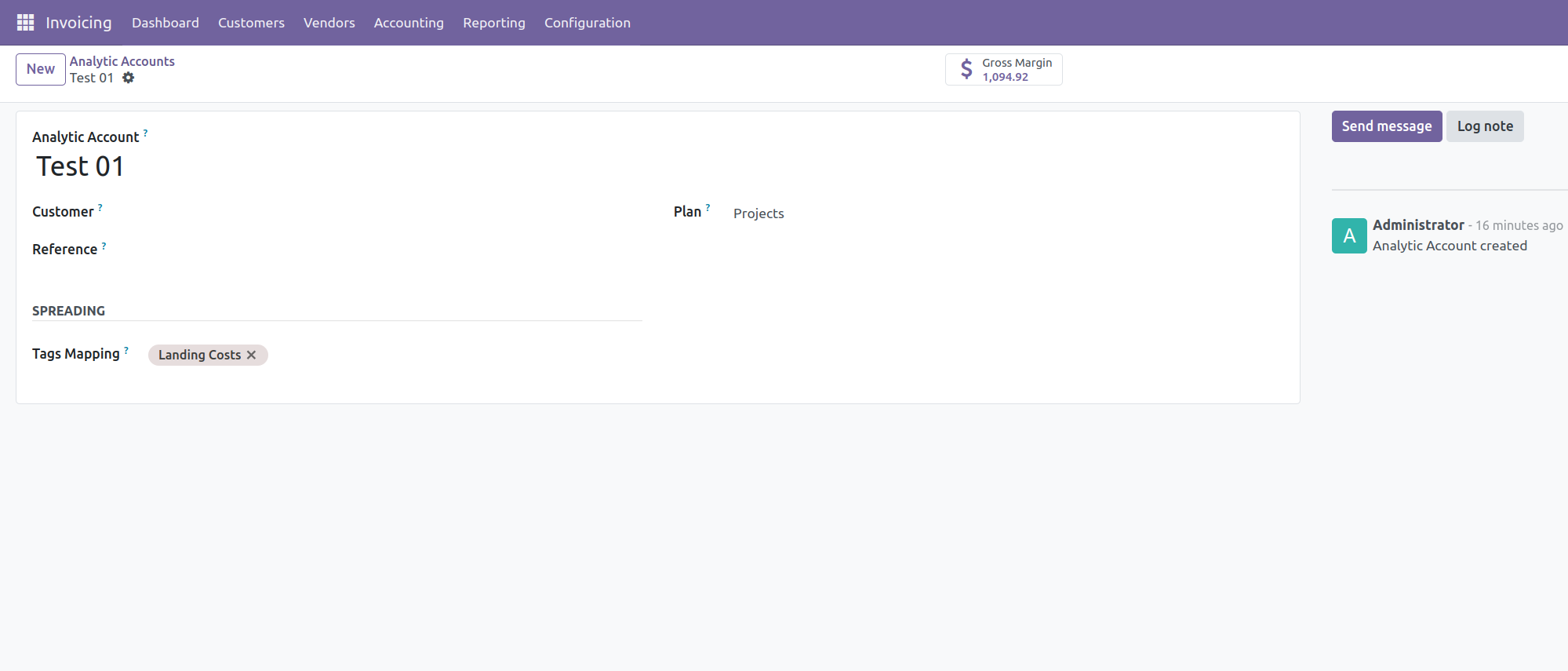Click the Test 01 breadcrumb text

[x=92, y=78]
